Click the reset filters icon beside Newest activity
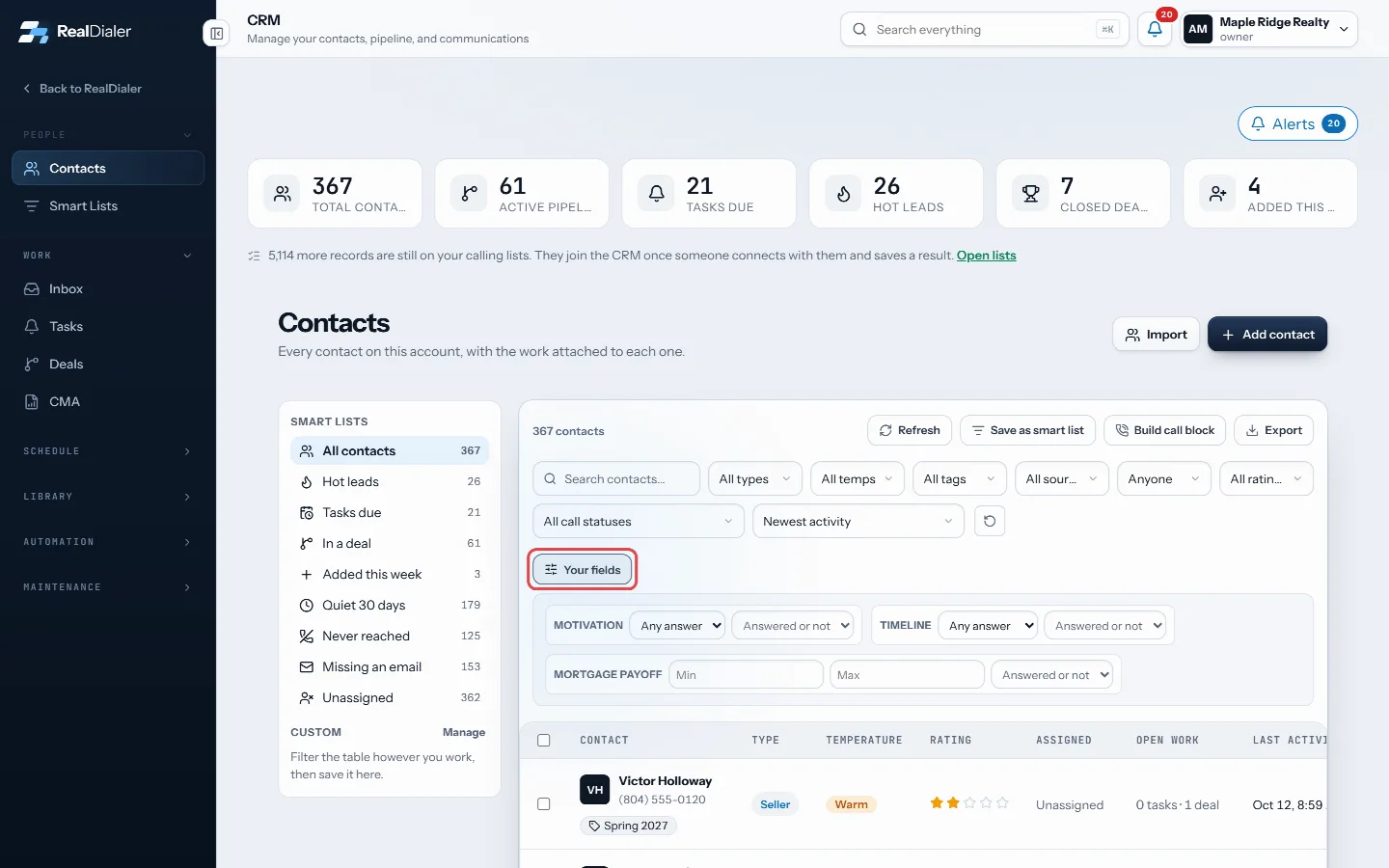The width and height of the screenshot is (1389, 868). (x=990, y=521)
